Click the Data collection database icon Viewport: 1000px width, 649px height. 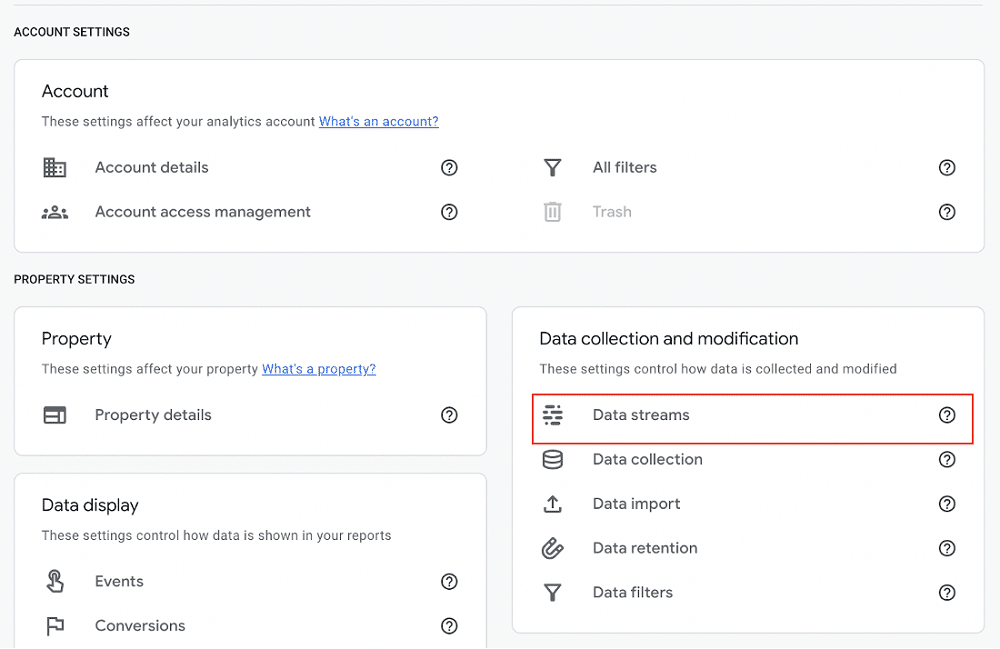click(x=552, y=459)
